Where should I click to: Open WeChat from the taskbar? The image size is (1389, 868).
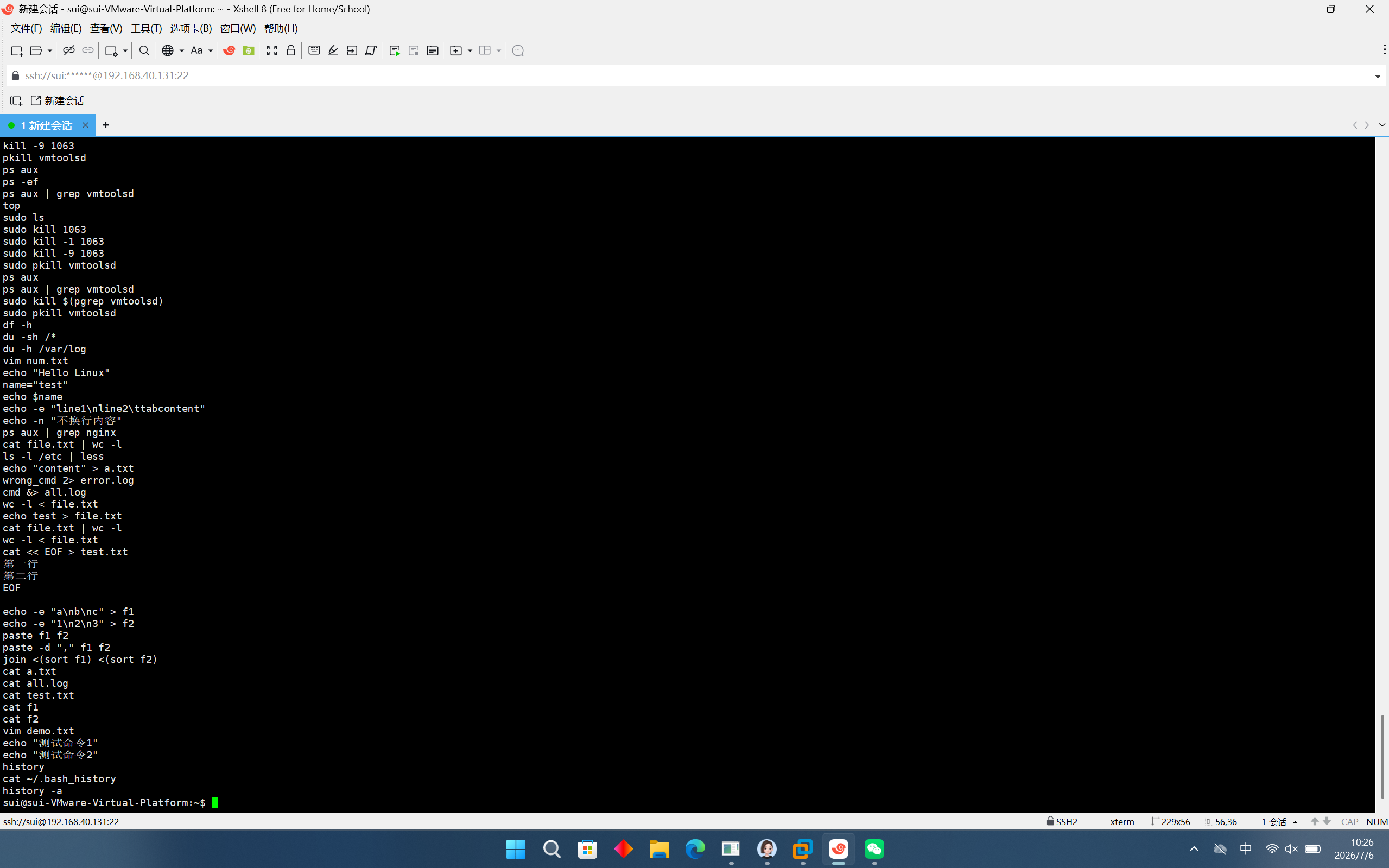click(874, 849)
